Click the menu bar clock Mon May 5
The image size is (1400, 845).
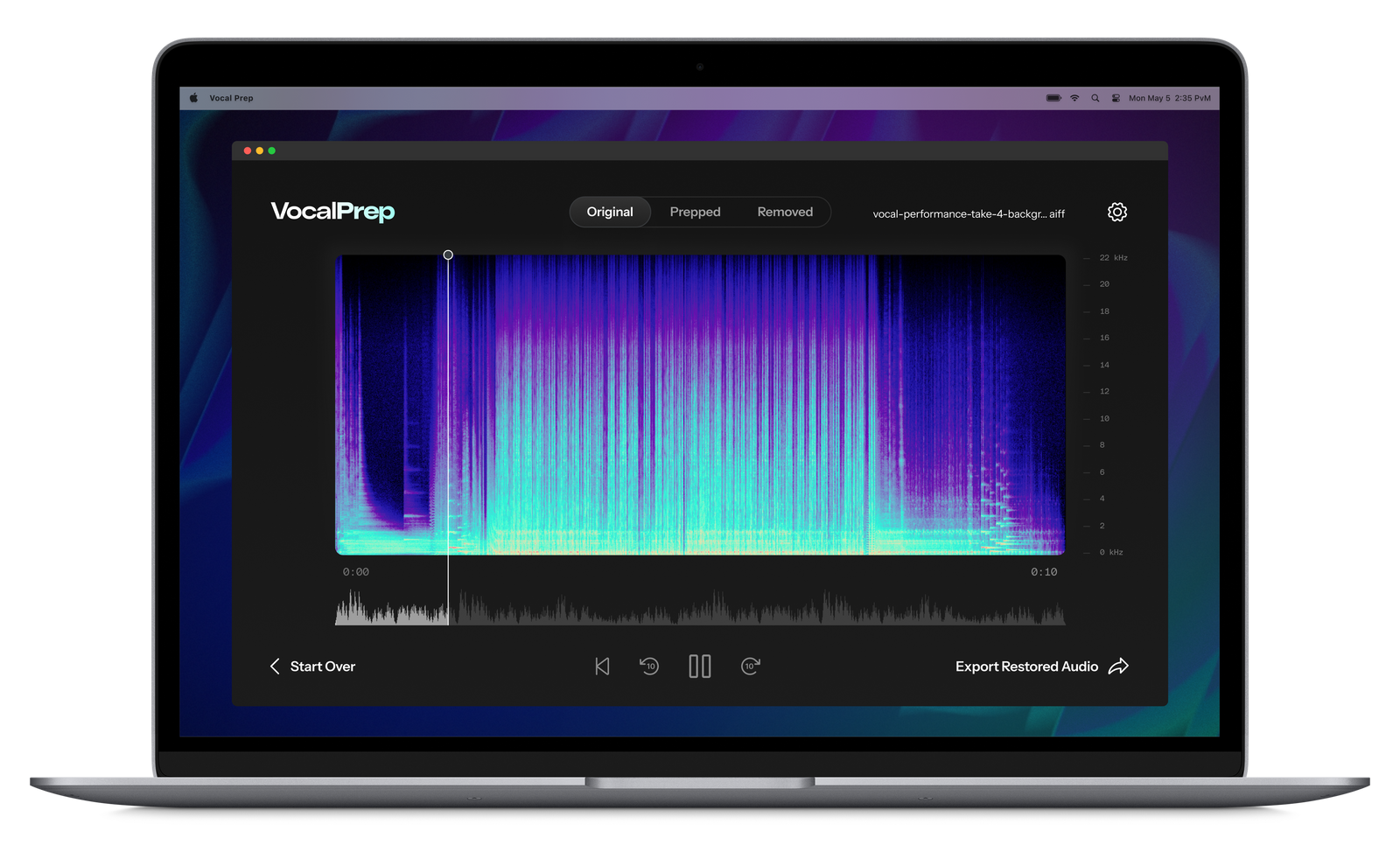coord(1170,98)
